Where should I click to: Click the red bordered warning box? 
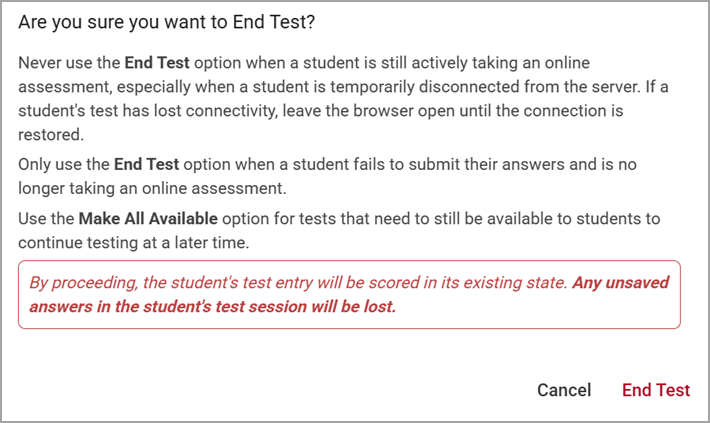click(349, 294)
